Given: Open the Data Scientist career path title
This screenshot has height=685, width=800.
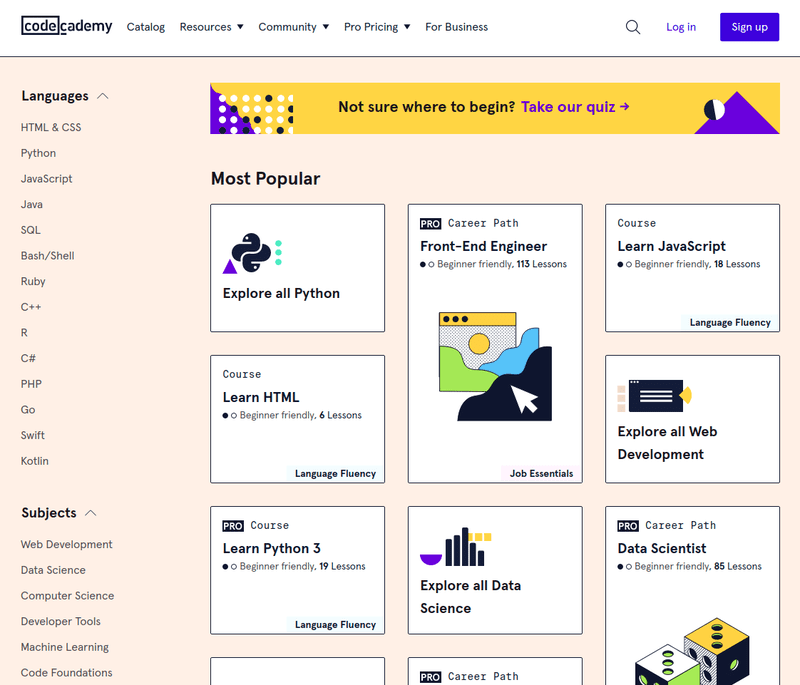Looking at the screenshot, I should 662,548.
